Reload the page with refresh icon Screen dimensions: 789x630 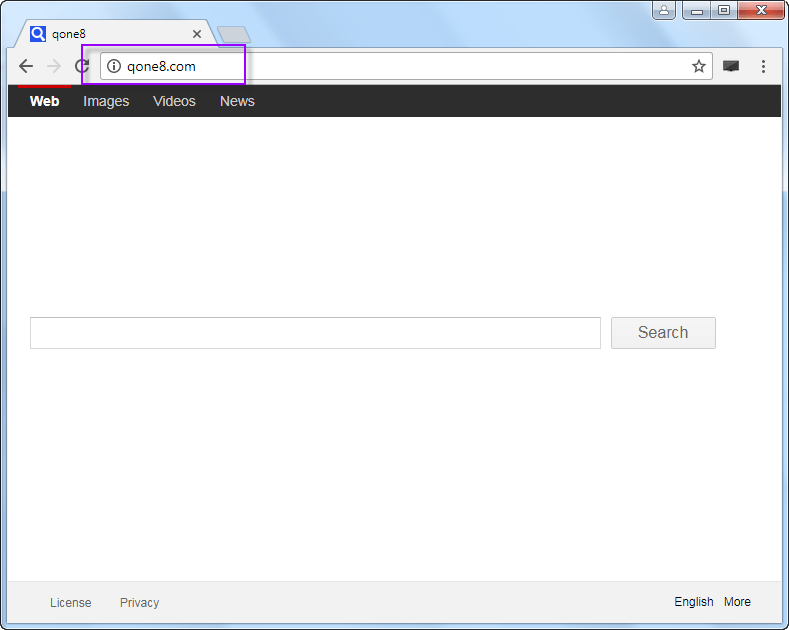coord(82,66)
